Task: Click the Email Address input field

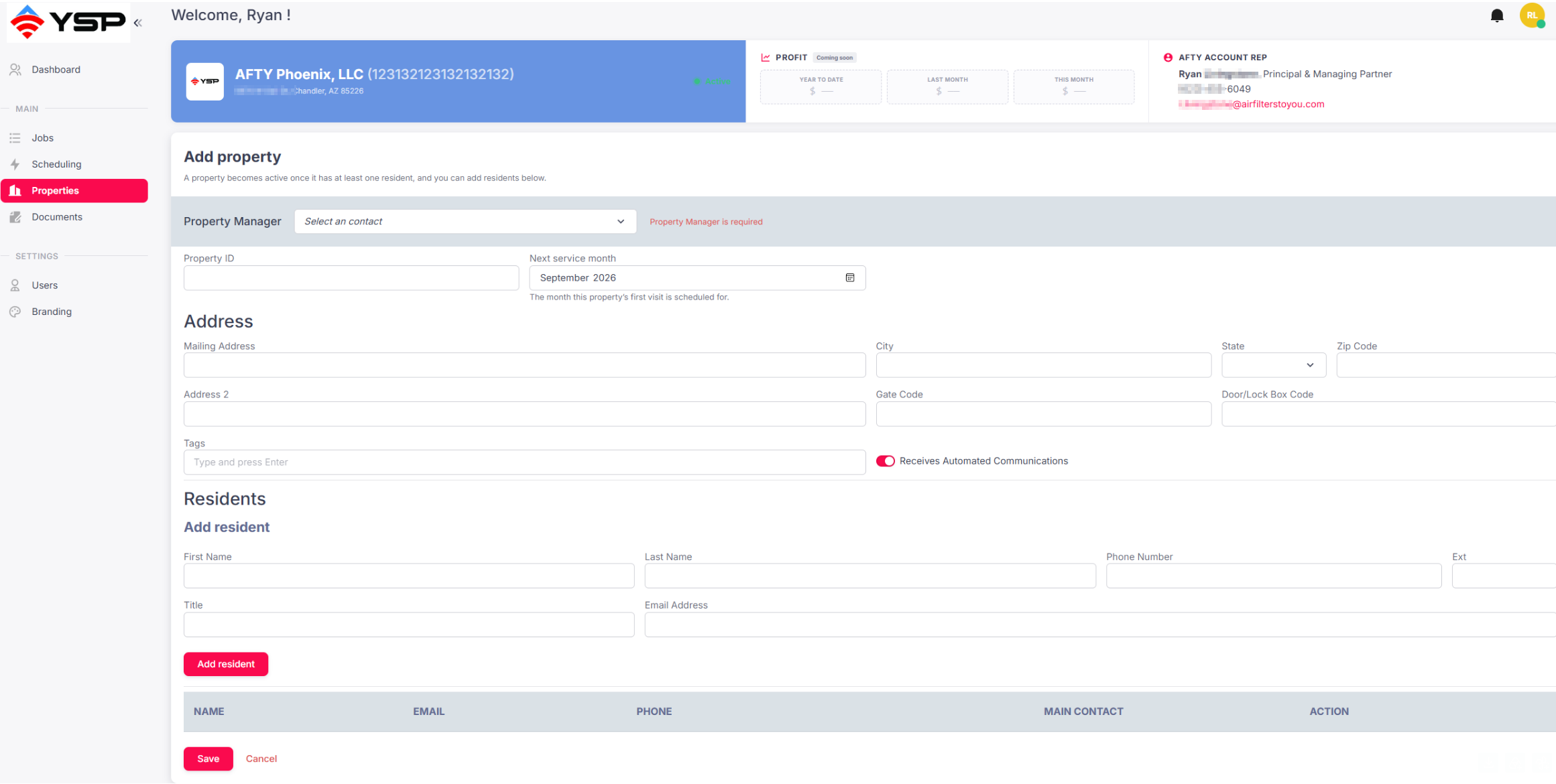Action: coord(1100,625)
